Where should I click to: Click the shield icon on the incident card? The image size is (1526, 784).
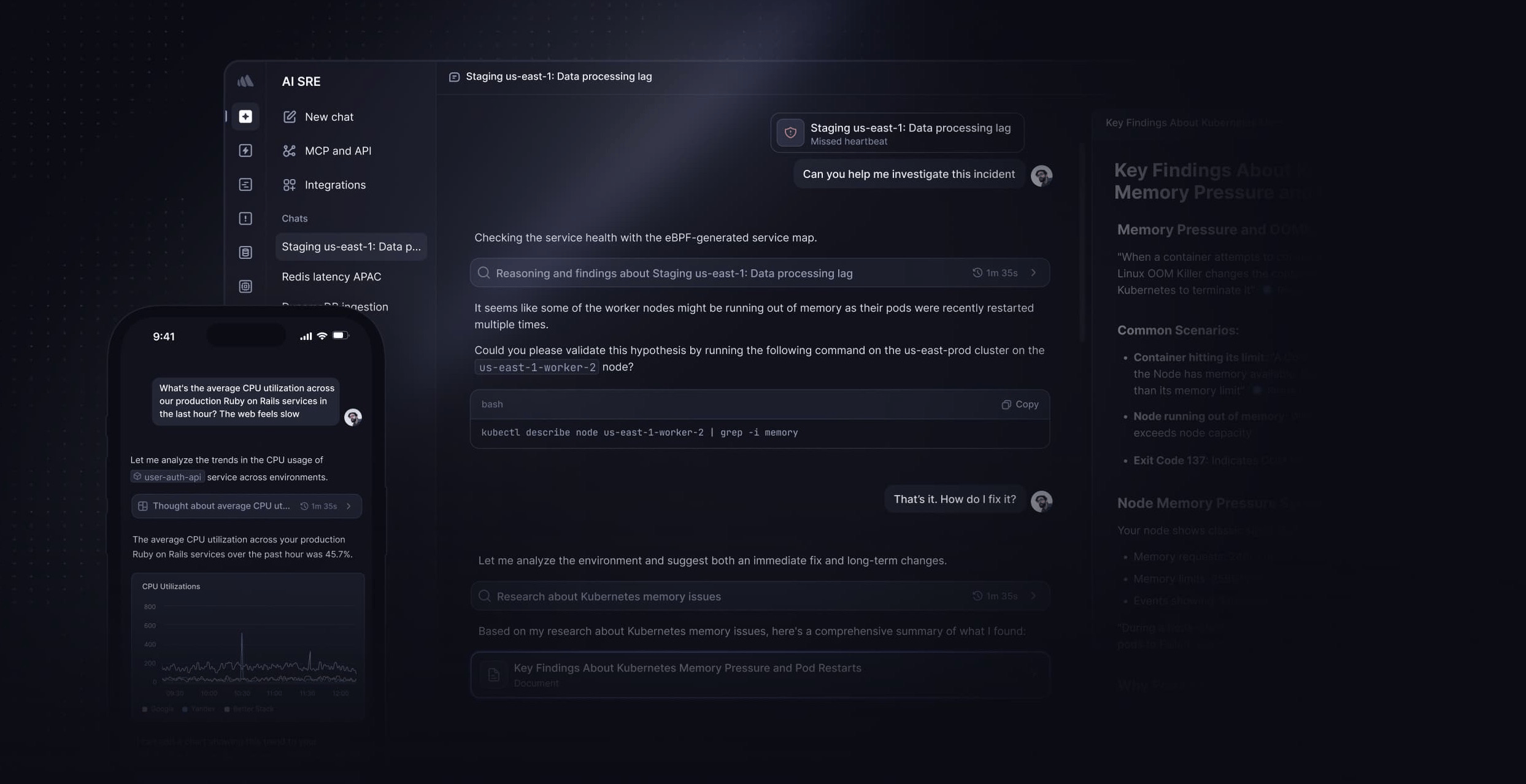click(x=790, y=132)
